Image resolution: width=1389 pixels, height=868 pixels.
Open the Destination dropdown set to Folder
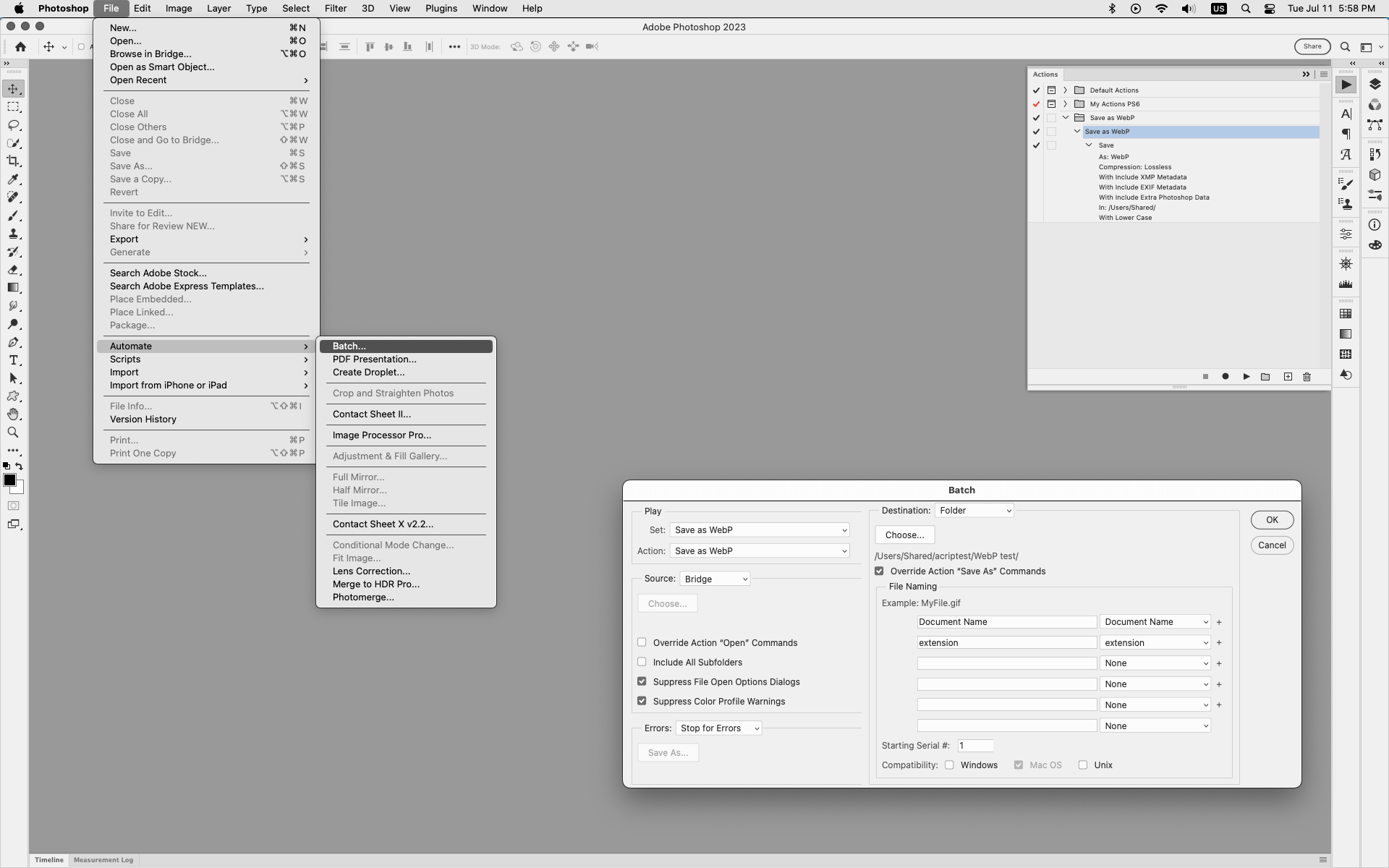coord(974,510)
